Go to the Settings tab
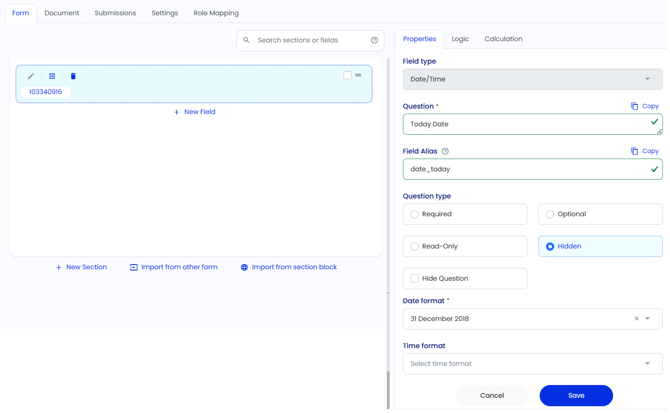 [x=165, y=13]
